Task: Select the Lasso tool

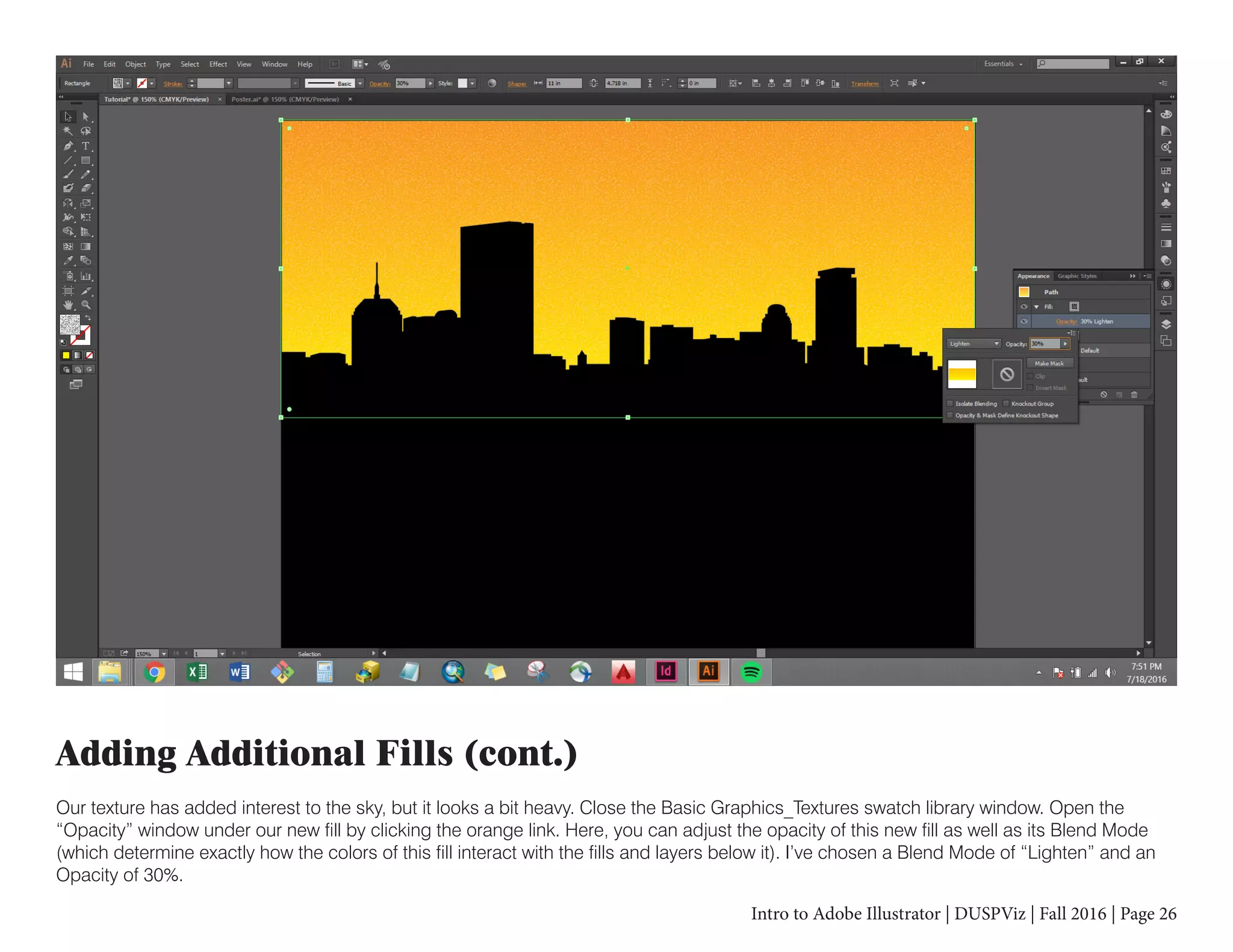Action: click(x=85, y=131)
